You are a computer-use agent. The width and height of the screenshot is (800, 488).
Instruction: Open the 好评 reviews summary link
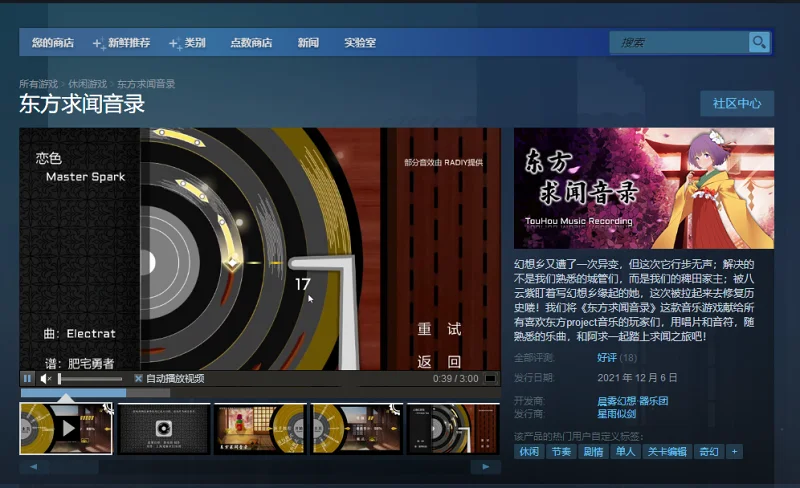[x=607, y=358]
